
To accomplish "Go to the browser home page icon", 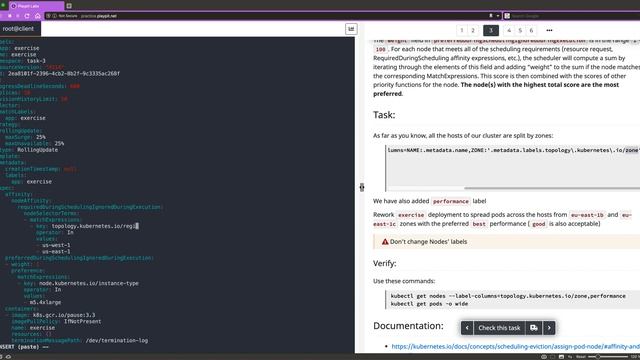I will [38, 16].
